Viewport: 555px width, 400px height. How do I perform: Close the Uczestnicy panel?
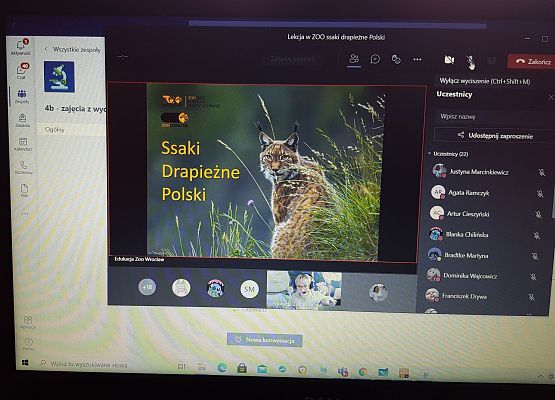tap(550, 97)
